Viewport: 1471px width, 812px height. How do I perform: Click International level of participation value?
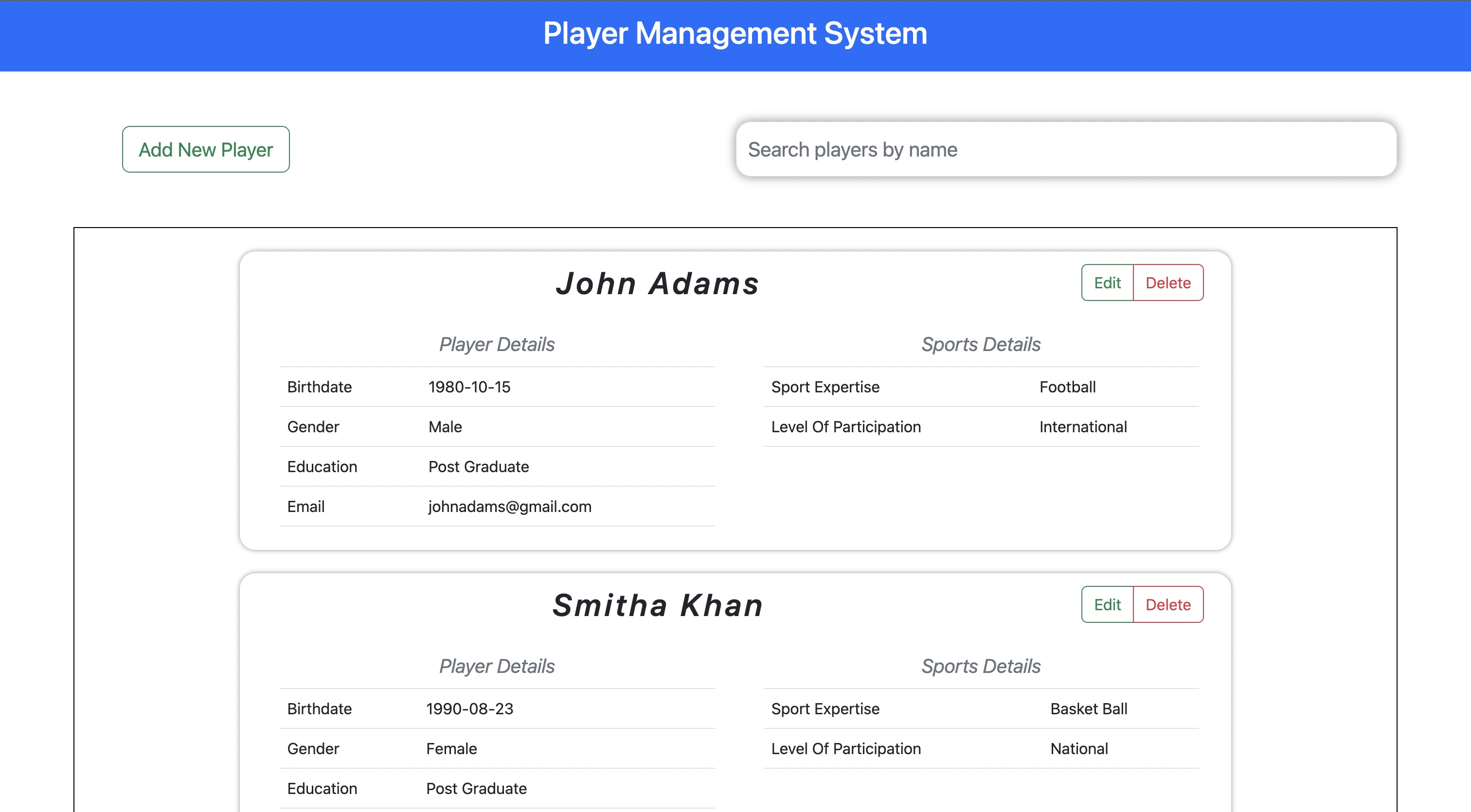click(x=1083, y=426)
